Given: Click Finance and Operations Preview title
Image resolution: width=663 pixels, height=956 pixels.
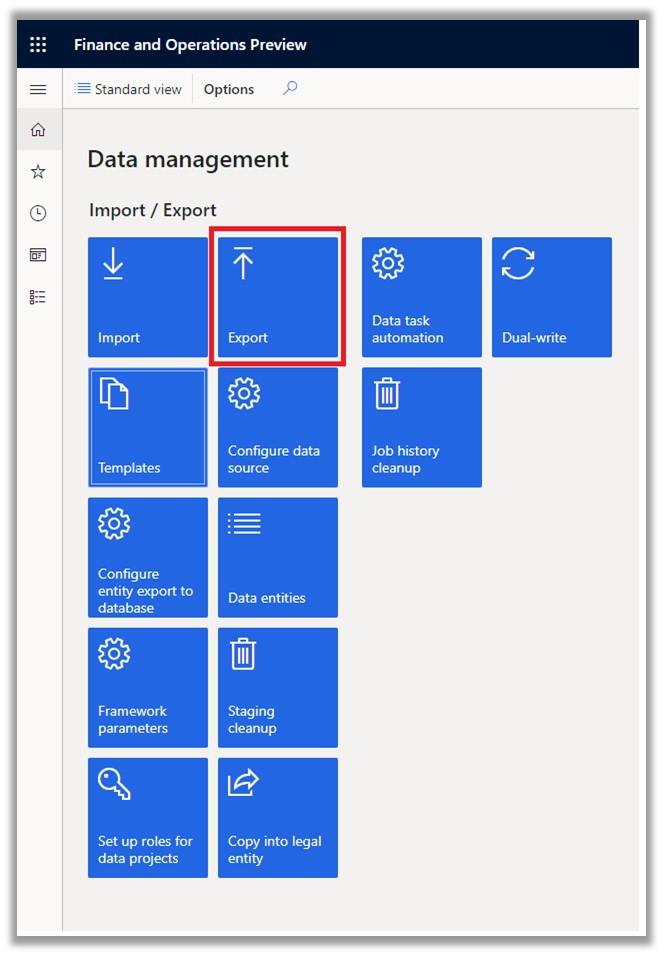Looking at the screenshot, I should tap(190, 45).
